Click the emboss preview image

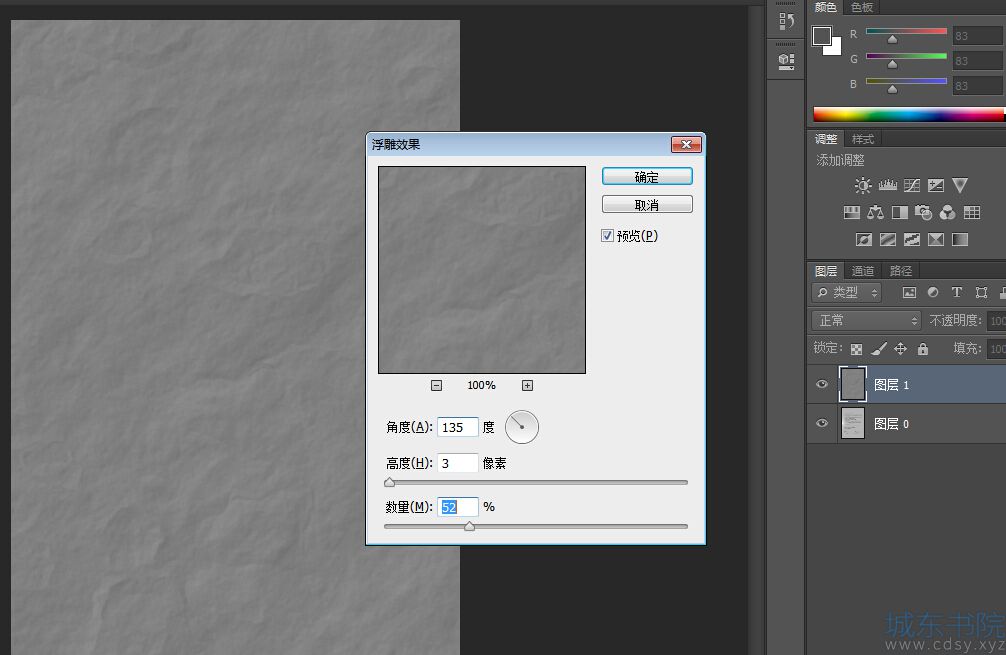point(482,270)
